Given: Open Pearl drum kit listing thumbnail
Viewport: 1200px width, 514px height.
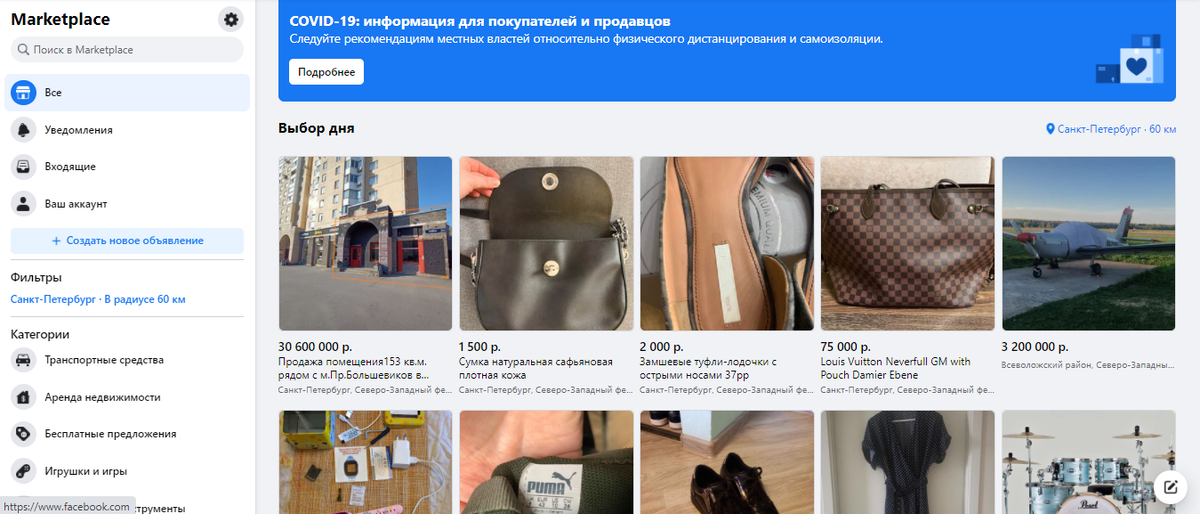Looking at the screenshot, I should pyautogui.click(x=1088, y=462).
